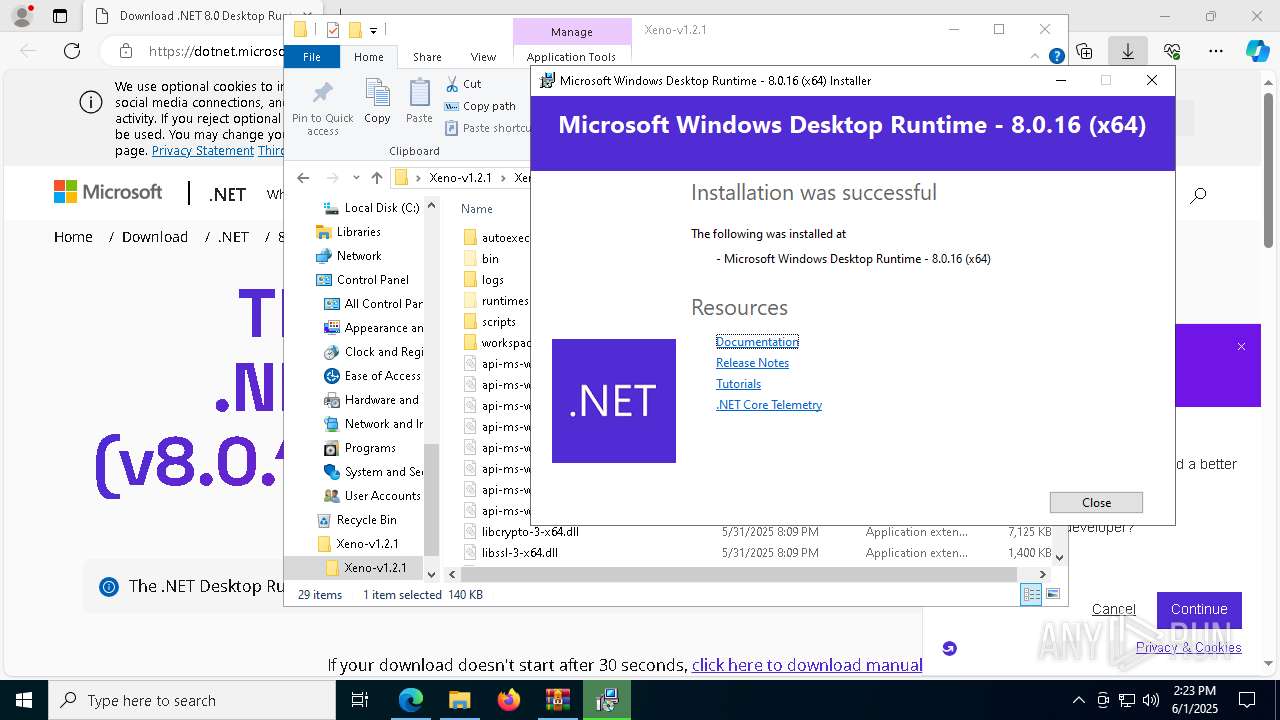Click Paste shortcut in Explorer ribbon
This screenshot has height=720, width=1280.
(487, 128)
